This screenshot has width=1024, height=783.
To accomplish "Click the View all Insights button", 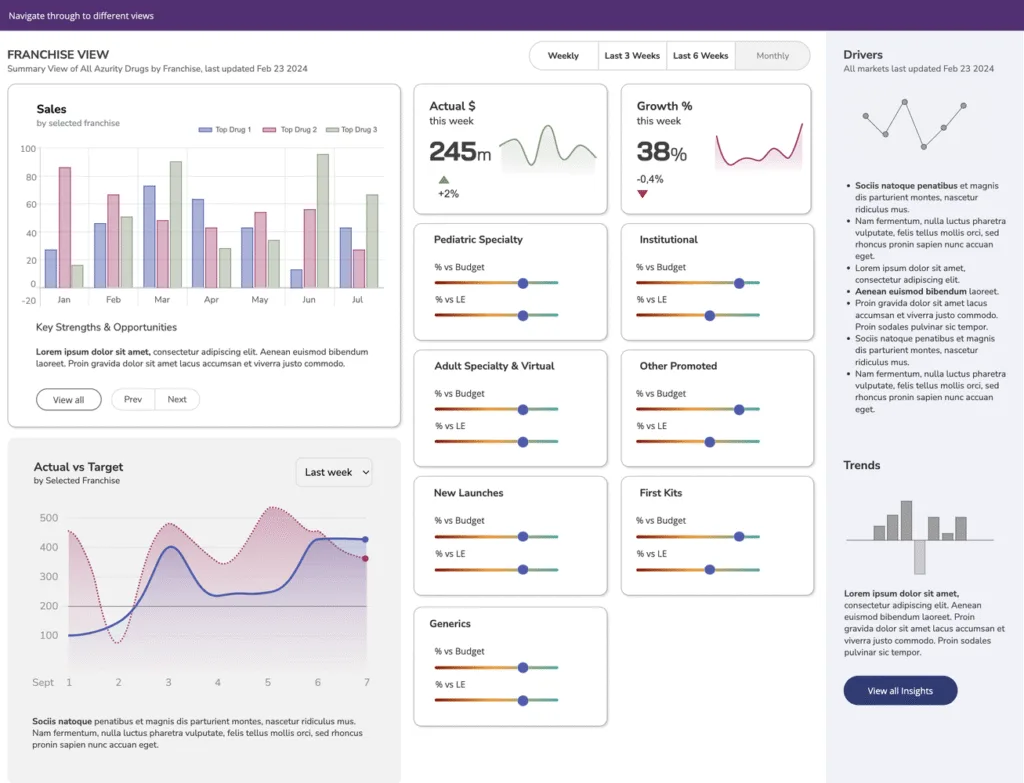I will (x=900, y=691).
